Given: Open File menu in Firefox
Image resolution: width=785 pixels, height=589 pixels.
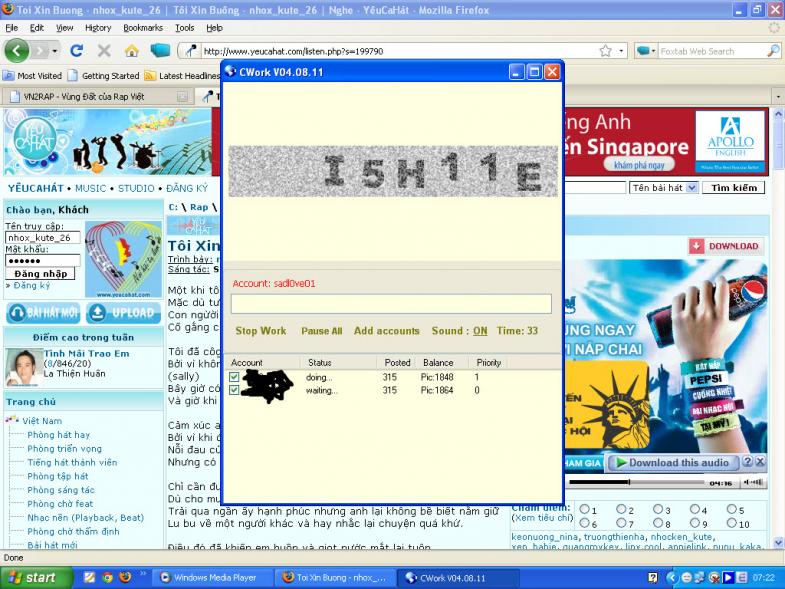Looking at the screenshot, I should click(x=12, y=28).
